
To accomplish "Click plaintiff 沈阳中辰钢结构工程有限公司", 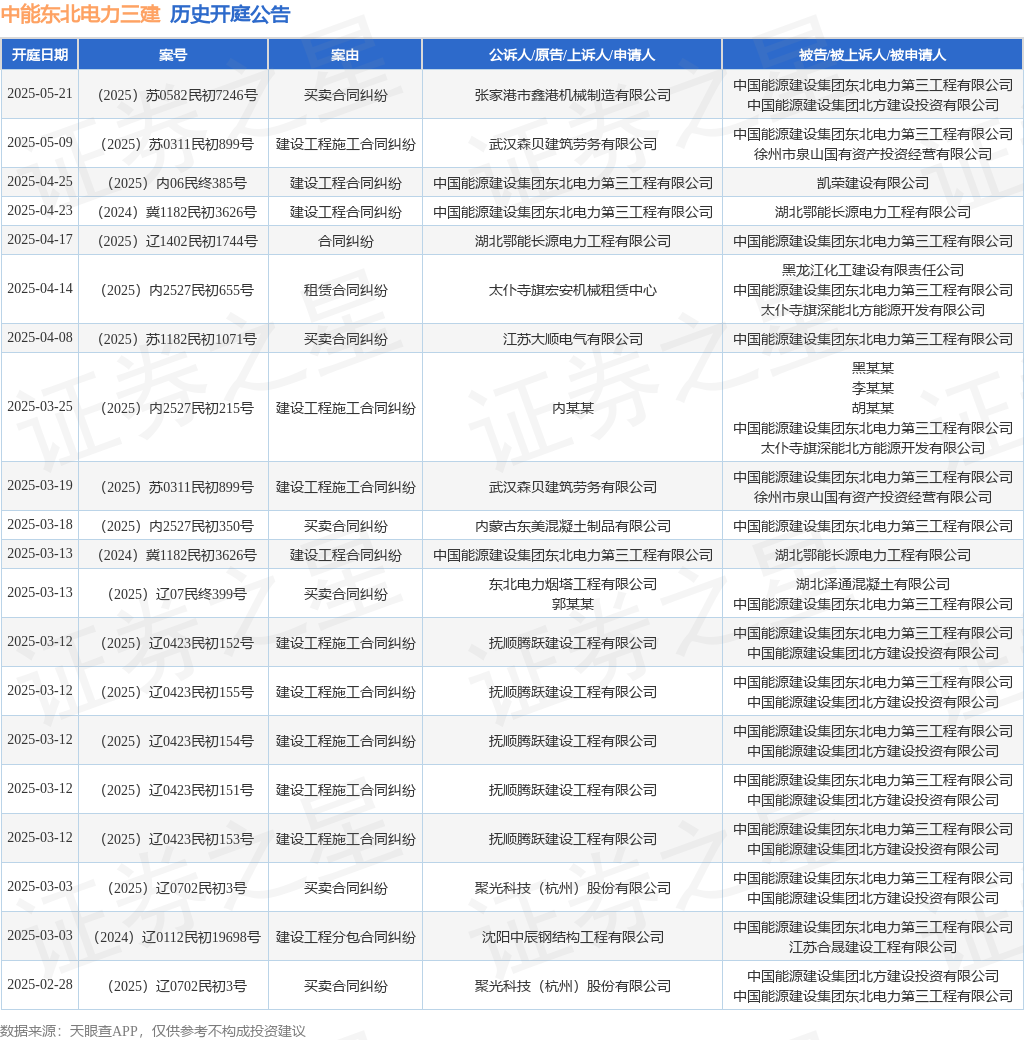I will coord(572,937).
